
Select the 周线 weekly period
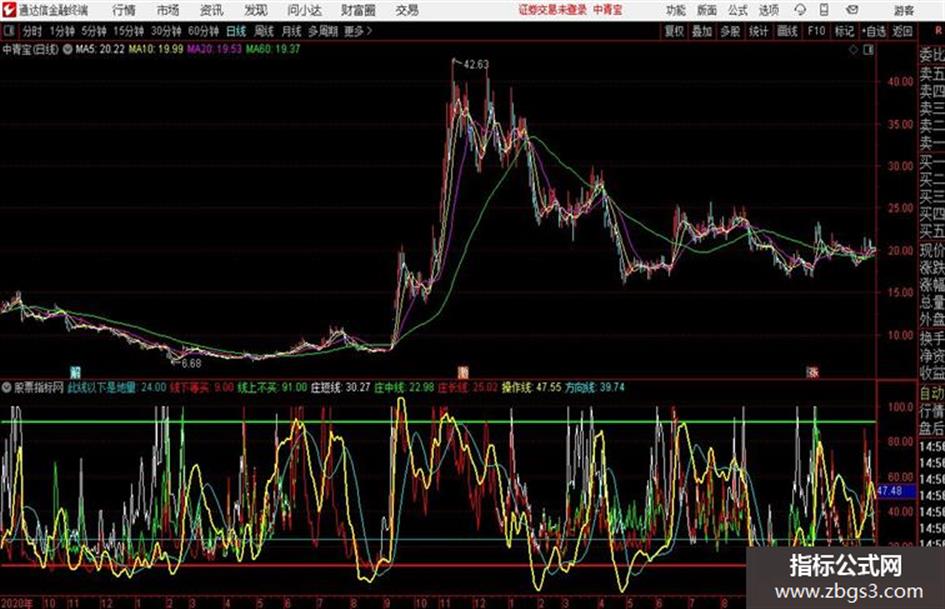pyautogui.click(x=264, y=31)
